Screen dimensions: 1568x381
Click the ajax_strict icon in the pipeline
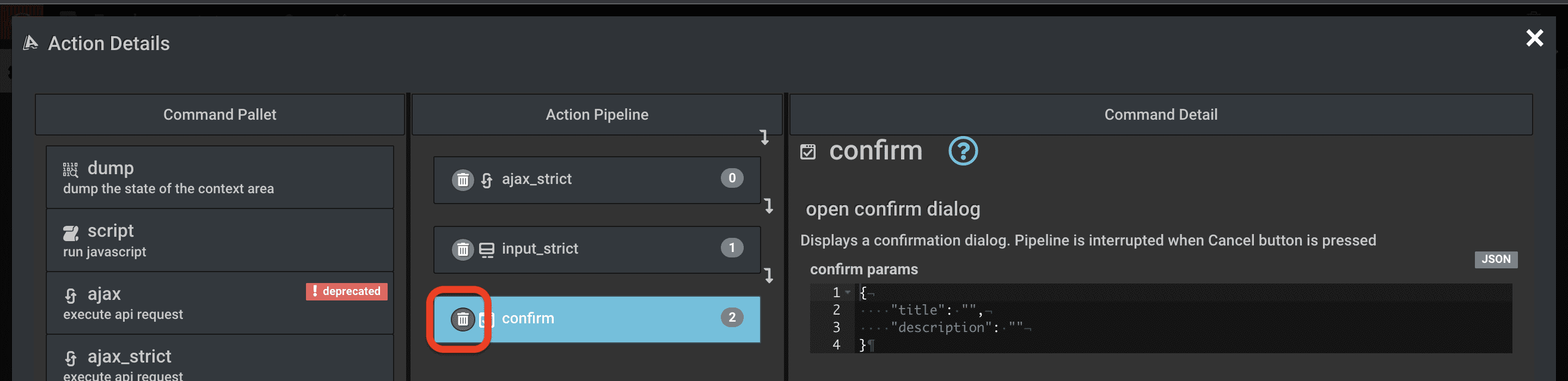pyautogui.click(x=486, y=180)
